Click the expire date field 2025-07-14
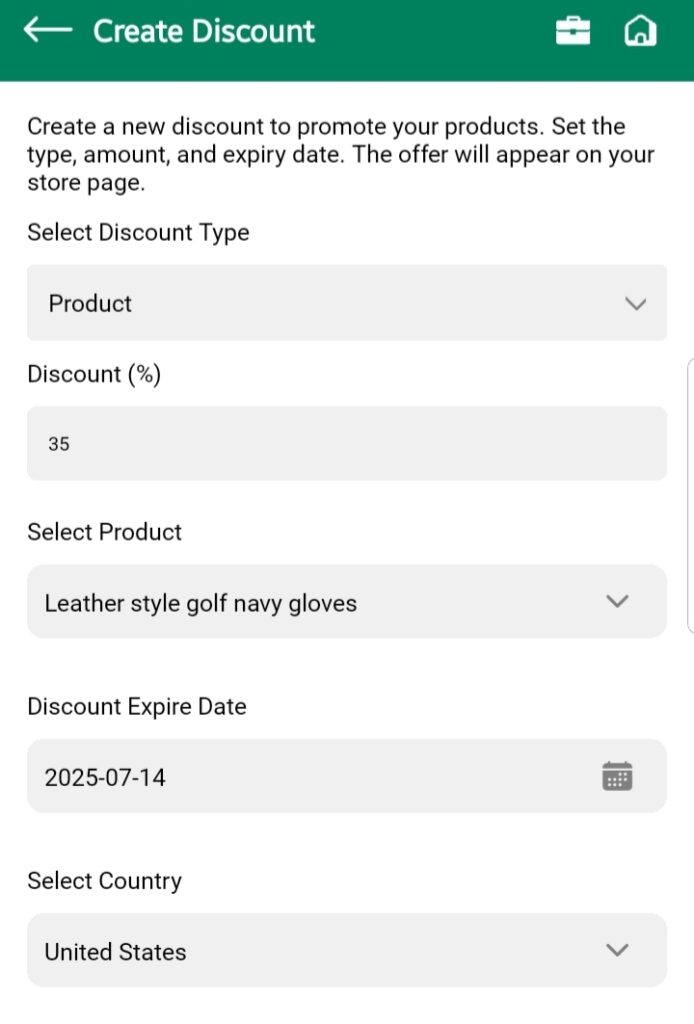The width and height of the screenshot is (694, 1024). coord(300,776)
